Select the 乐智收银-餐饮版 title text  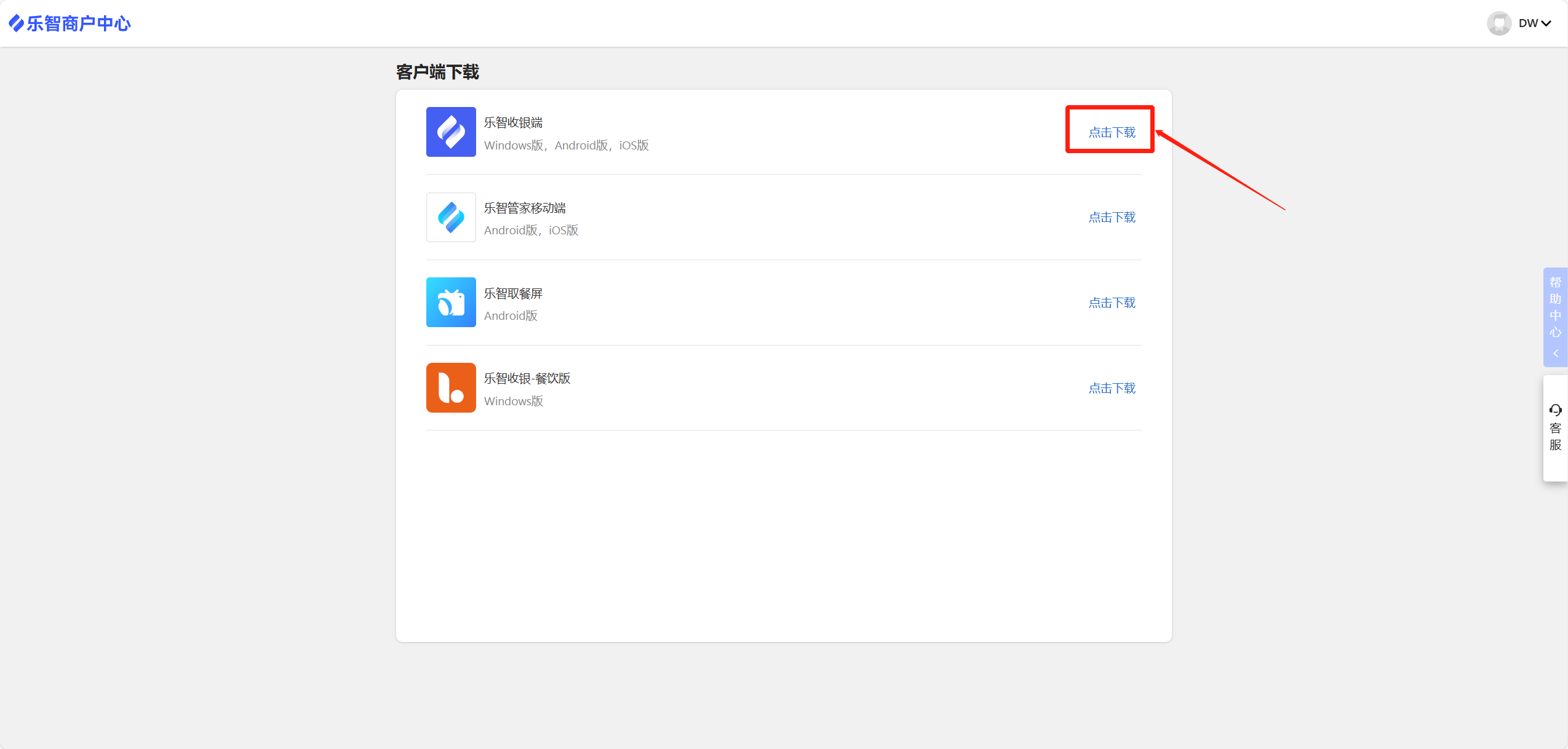point(527,378)
